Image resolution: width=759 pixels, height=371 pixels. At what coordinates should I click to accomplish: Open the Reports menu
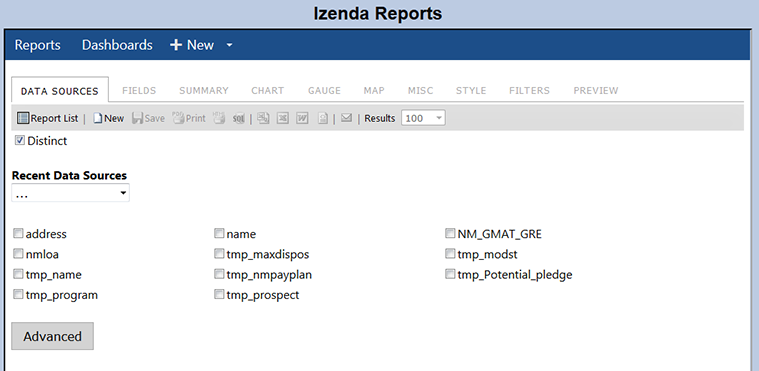(x=38, y=45)
